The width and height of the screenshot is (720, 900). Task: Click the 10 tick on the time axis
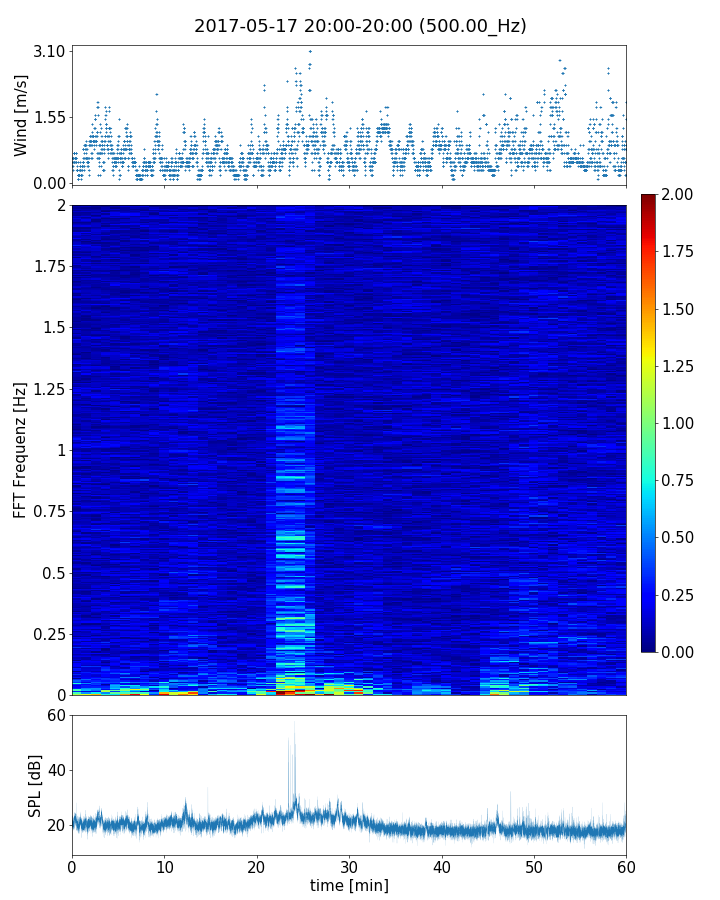pyautogui.click(x=164, y=865)
